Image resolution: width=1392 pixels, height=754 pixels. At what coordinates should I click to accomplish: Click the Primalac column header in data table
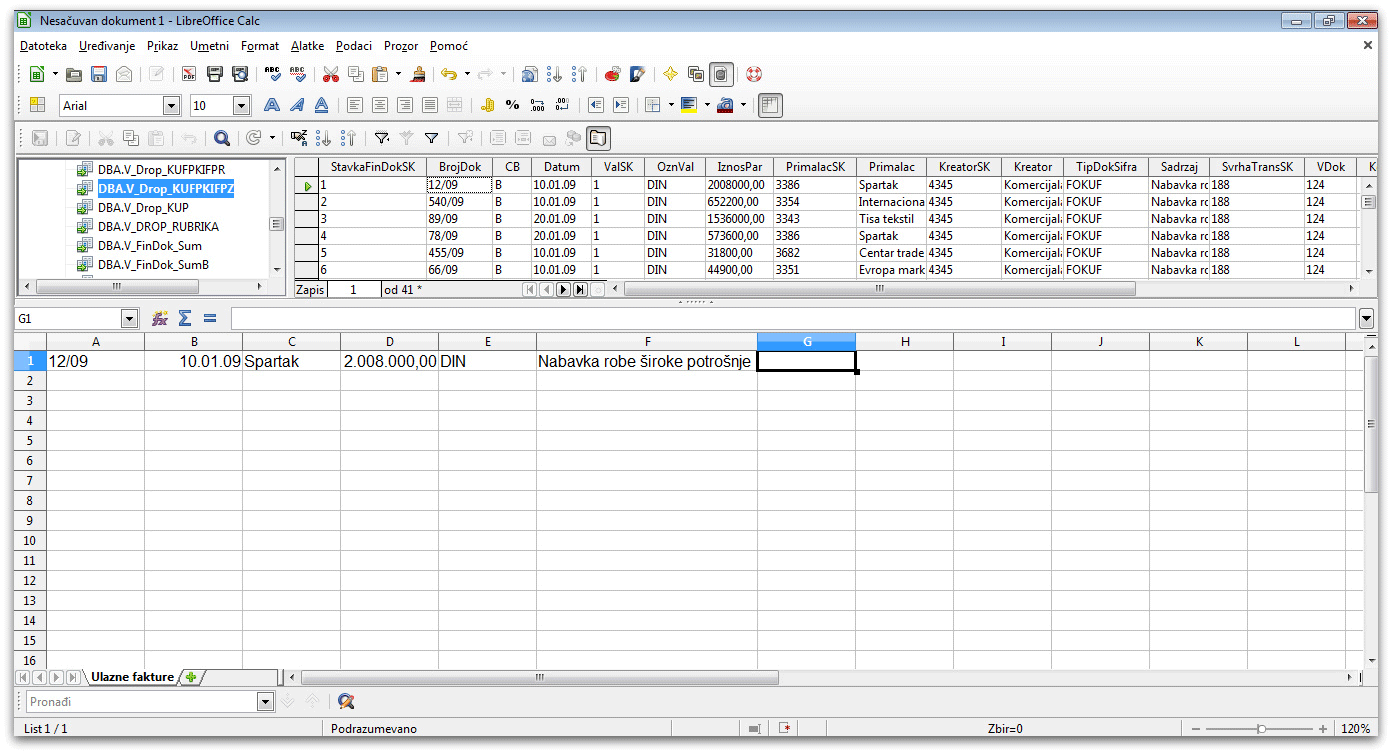pos(891,167)
